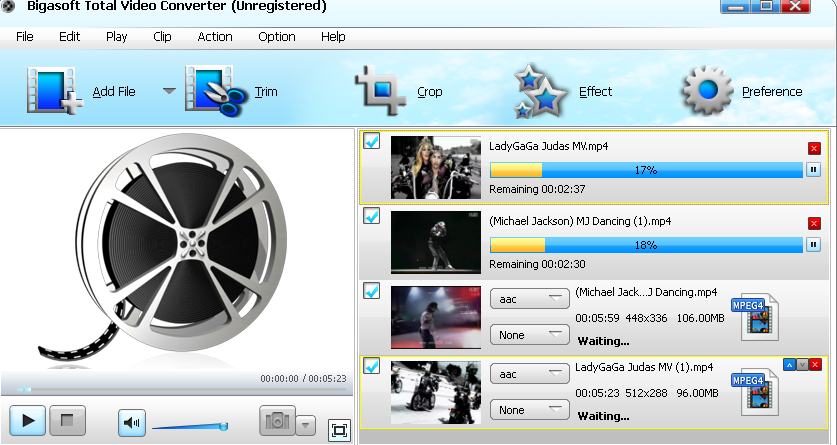
Task: Mute audio with speaker icon
Action: 132,422
